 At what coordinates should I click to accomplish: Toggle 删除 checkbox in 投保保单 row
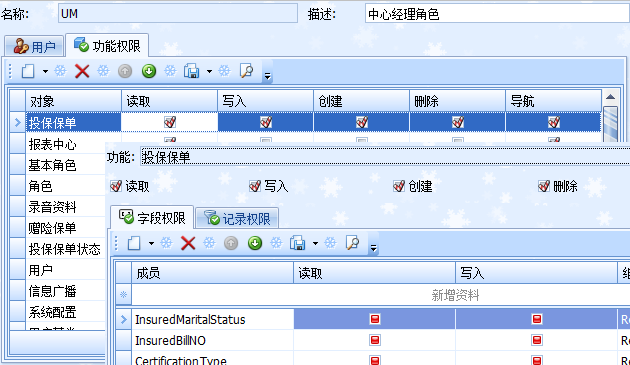pos(458,122)
